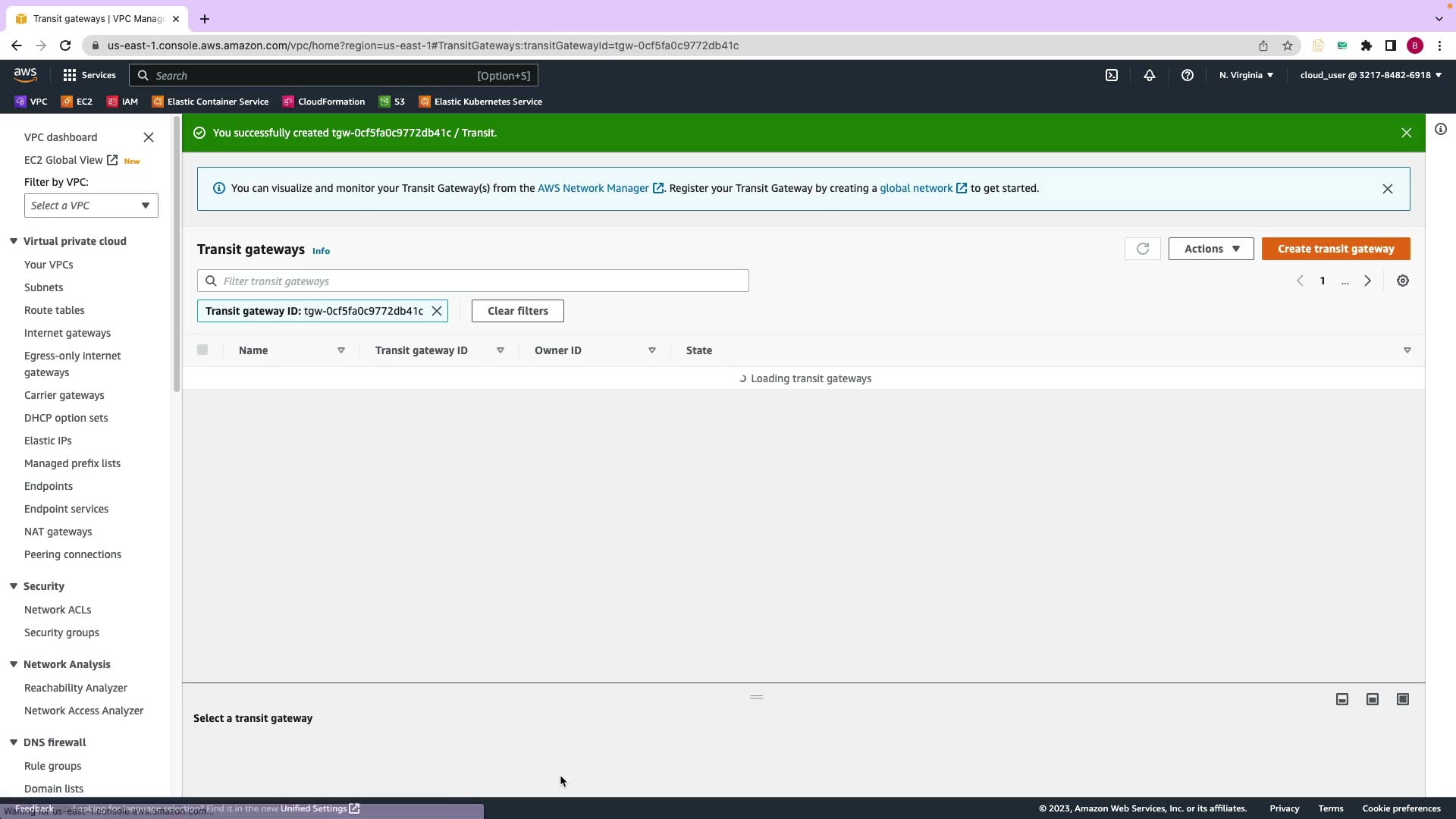Screen dimensions: 1456x819
Task: Remove the transit gateway ID filter chip
Action: [x=437, y=311]
